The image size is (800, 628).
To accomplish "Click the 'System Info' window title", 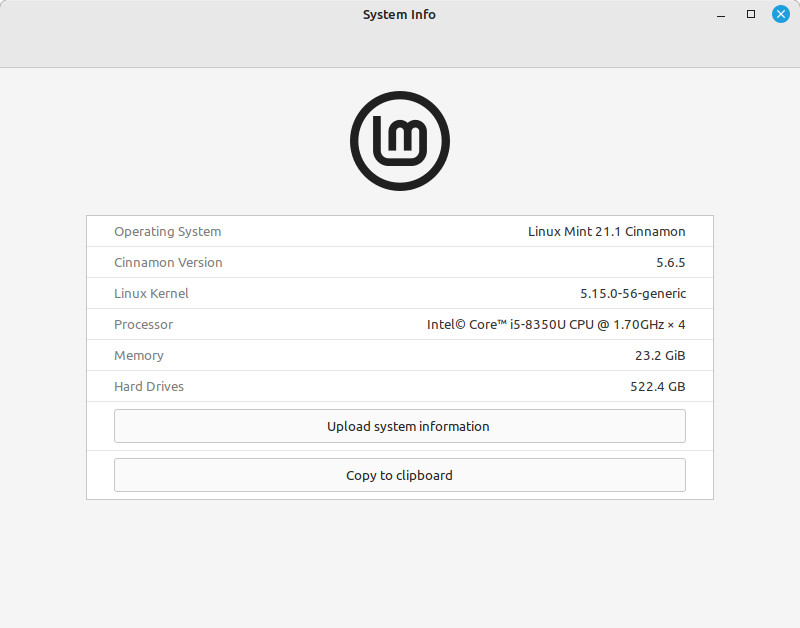I will pyautogui.click(x=399, y=14).
